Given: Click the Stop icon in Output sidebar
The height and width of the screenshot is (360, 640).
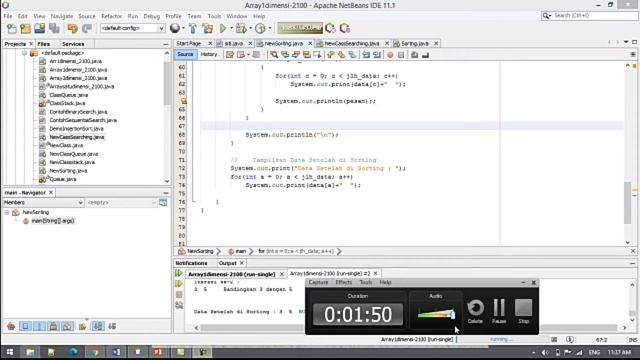Looking at the screenshot, I should click(x=179, y=295).
